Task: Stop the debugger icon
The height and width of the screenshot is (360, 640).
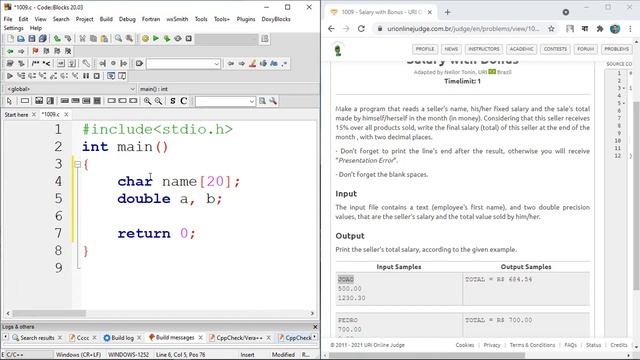Action: click(x=97, y=76)
